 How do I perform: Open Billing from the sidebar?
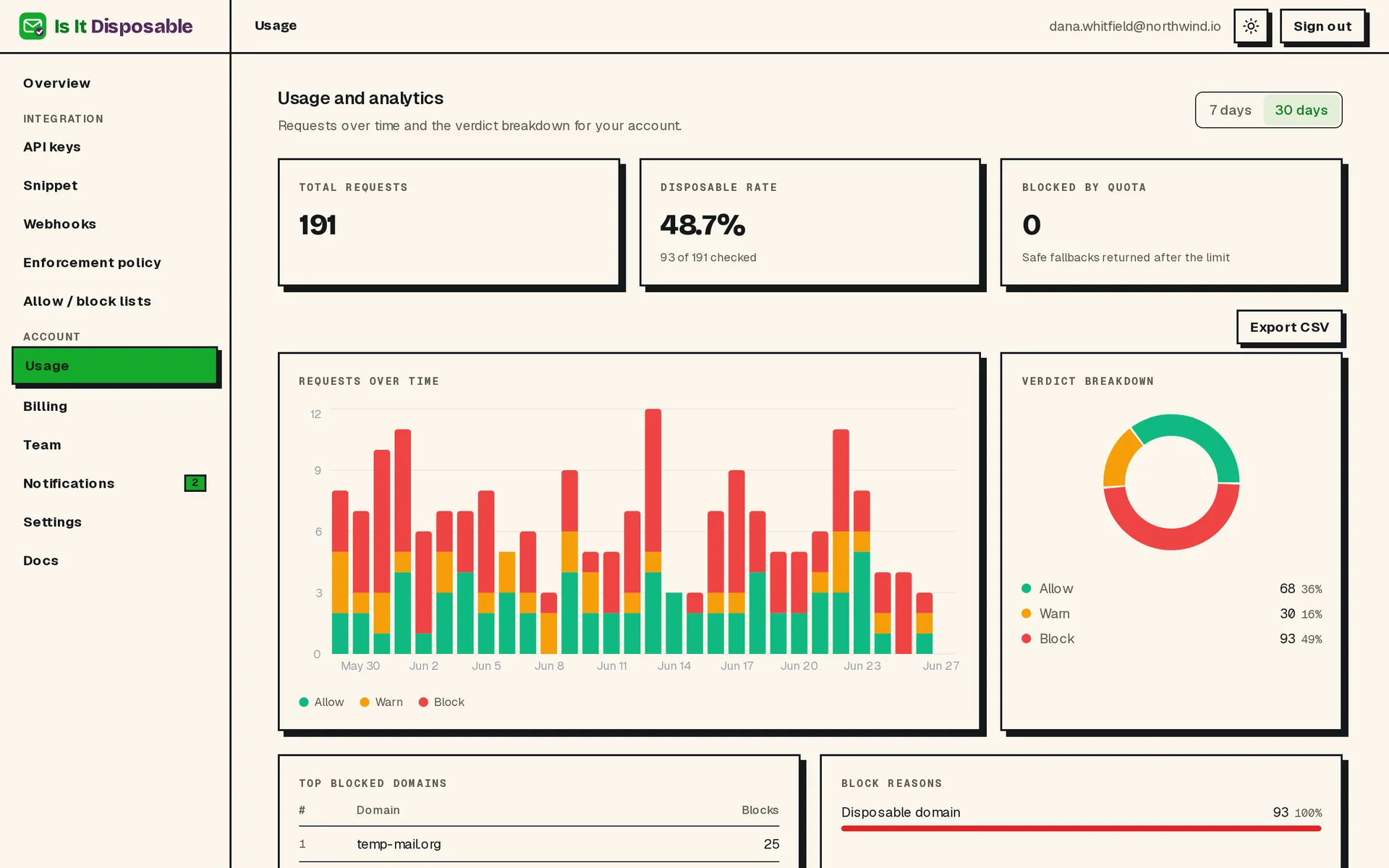[x=45, y=407]
